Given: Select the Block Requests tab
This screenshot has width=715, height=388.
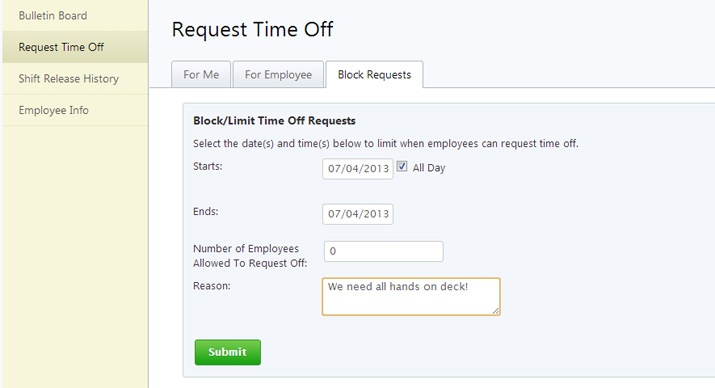Looking at the screenshot, I should [x=374, y=74].
